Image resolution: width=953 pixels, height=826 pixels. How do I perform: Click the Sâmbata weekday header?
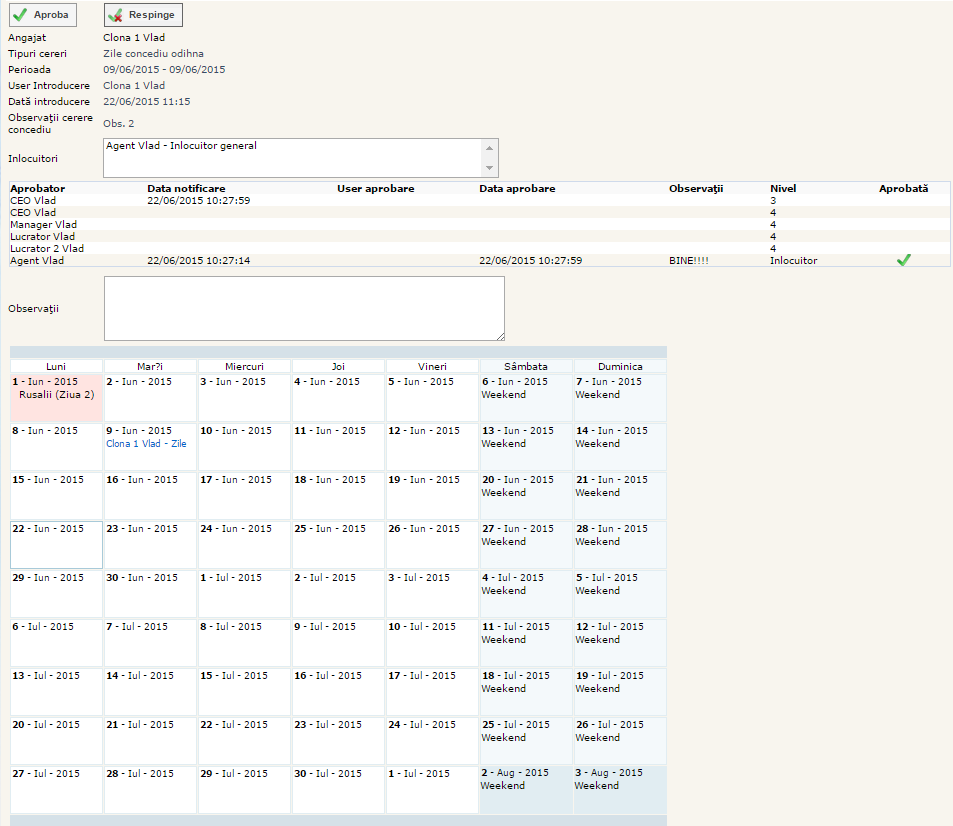pyautogui.click(x=525, y=366)
